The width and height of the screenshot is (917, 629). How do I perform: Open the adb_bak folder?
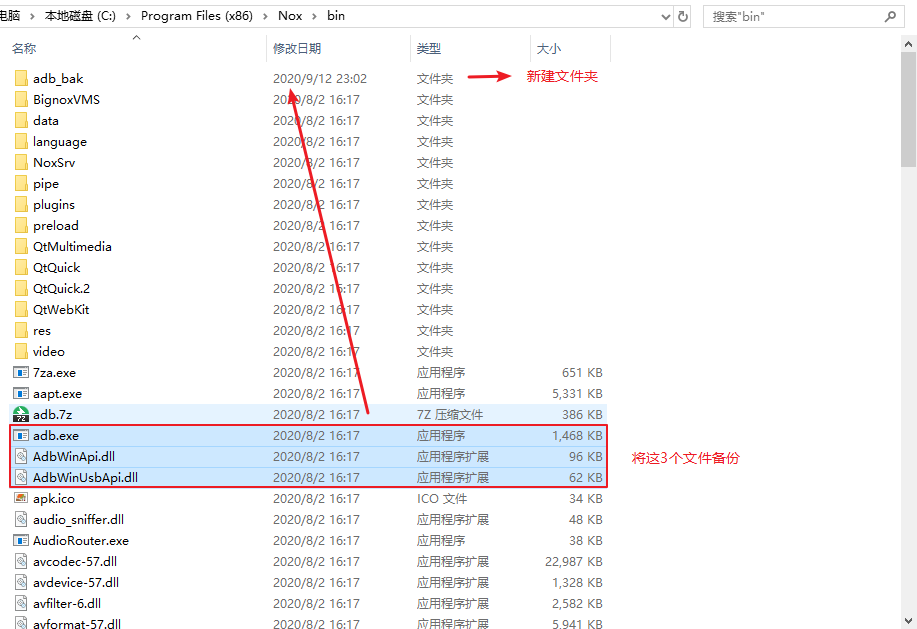[x=50, y=78]
